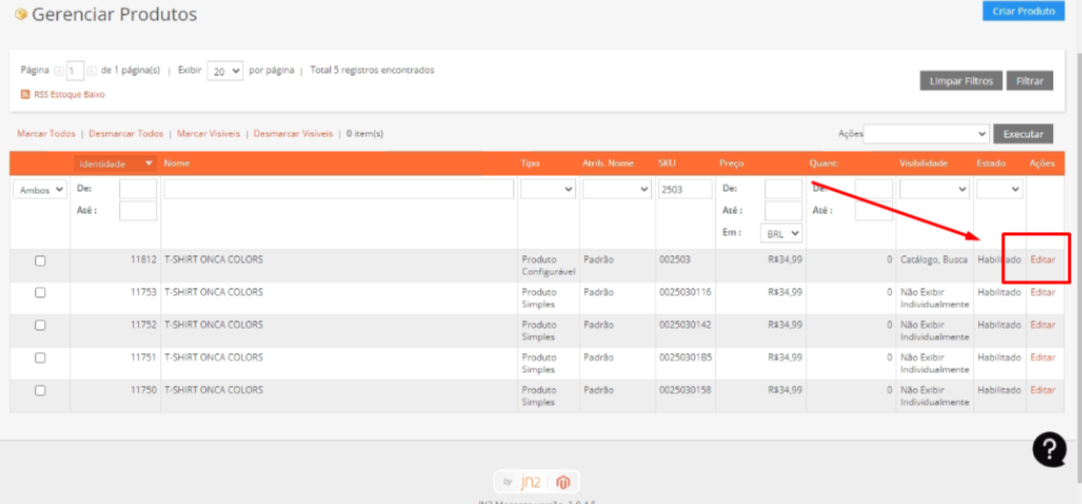Click the jn2 logo in the footer
The image size is (1082, 504).
point(530,481)
